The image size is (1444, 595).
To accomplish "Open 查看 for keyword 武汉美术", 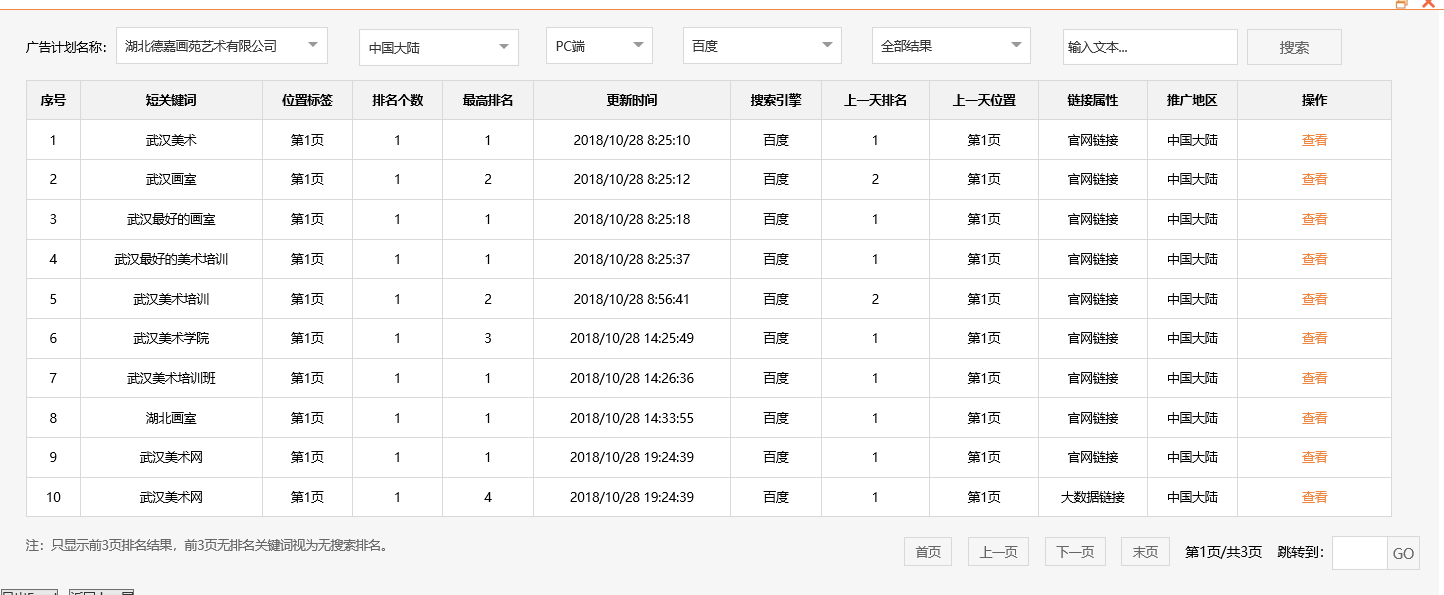I will click(x=1313, y=139).
